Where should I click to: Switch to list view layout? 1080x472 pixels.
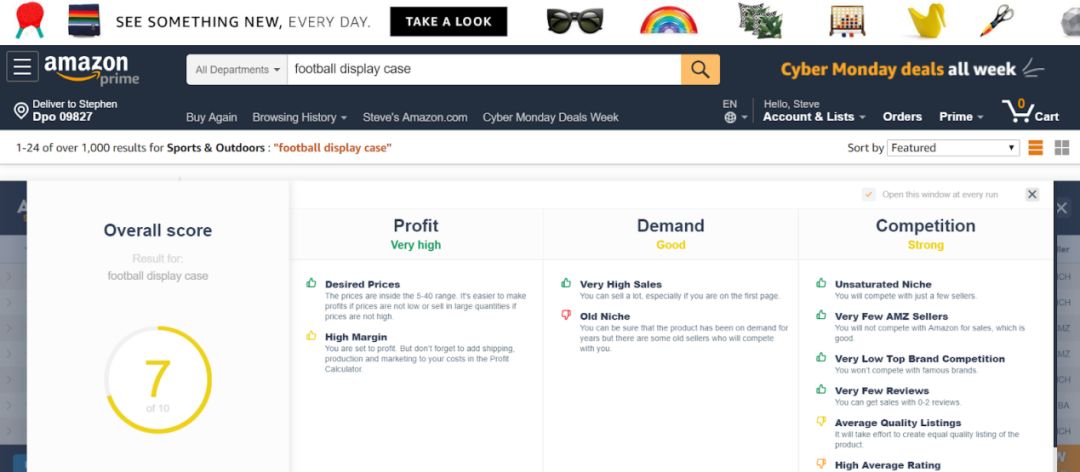tap(1035, 147)
